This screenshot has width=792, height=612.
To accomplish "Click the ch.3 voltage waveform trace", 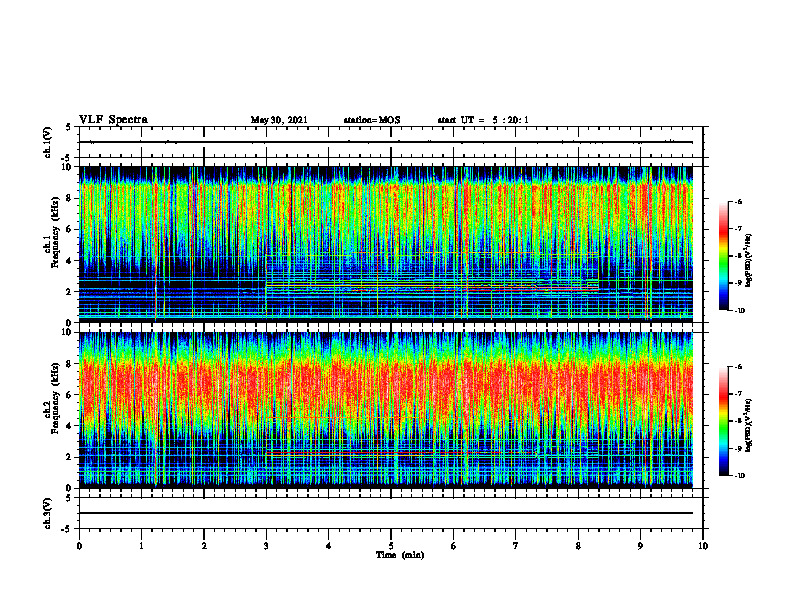I will pos(386,513).
